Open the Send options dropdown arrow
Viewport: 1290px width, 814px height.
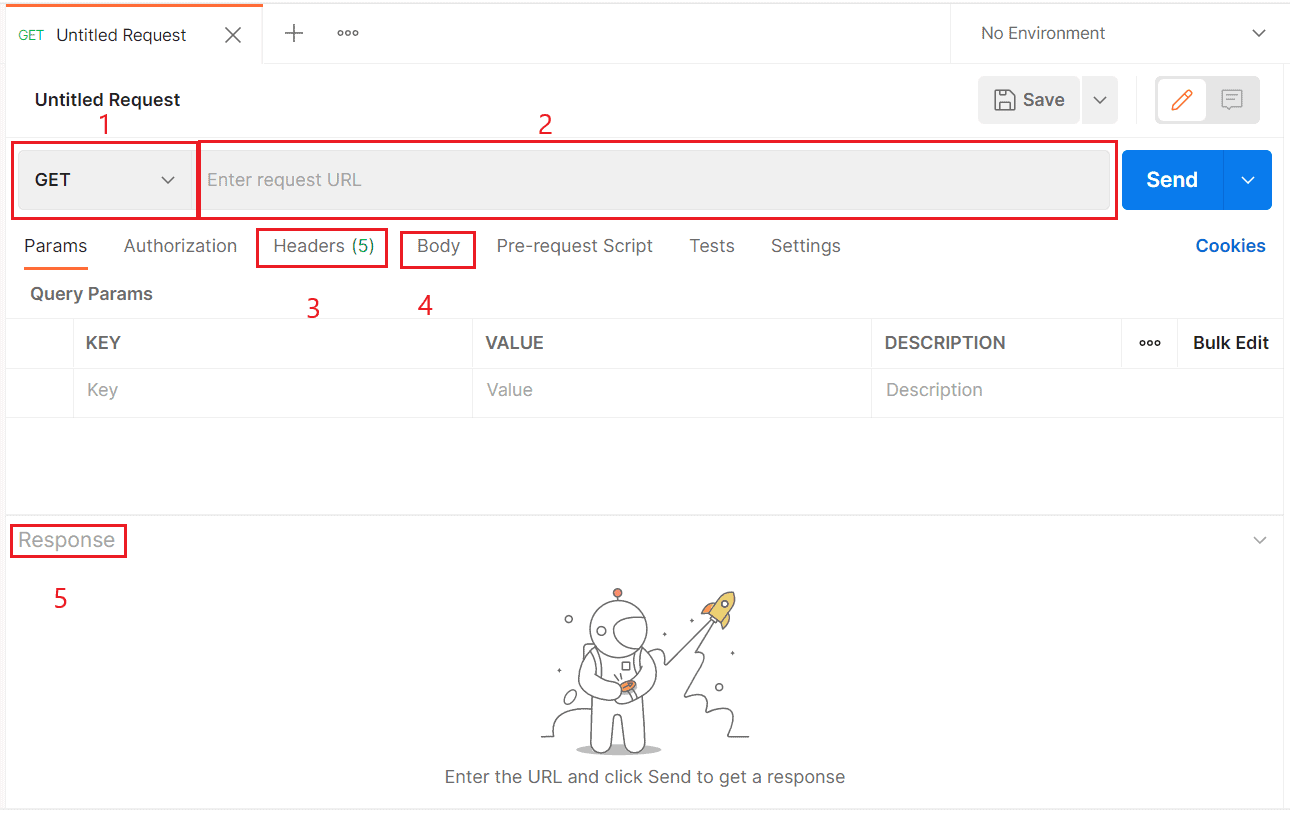(1247, 179)
